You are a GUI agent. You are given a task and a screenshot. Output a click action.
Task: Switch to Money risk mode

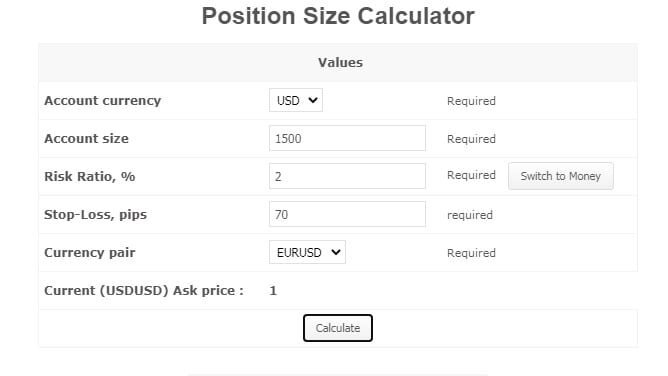coord(561,176)
